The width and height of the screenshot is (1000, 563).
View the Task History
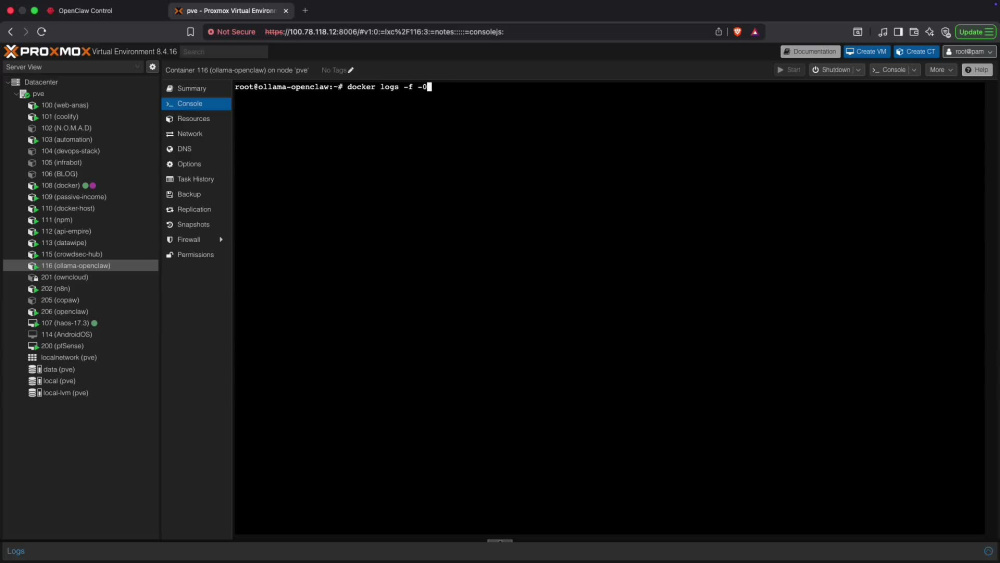click(x=196, y=179)
